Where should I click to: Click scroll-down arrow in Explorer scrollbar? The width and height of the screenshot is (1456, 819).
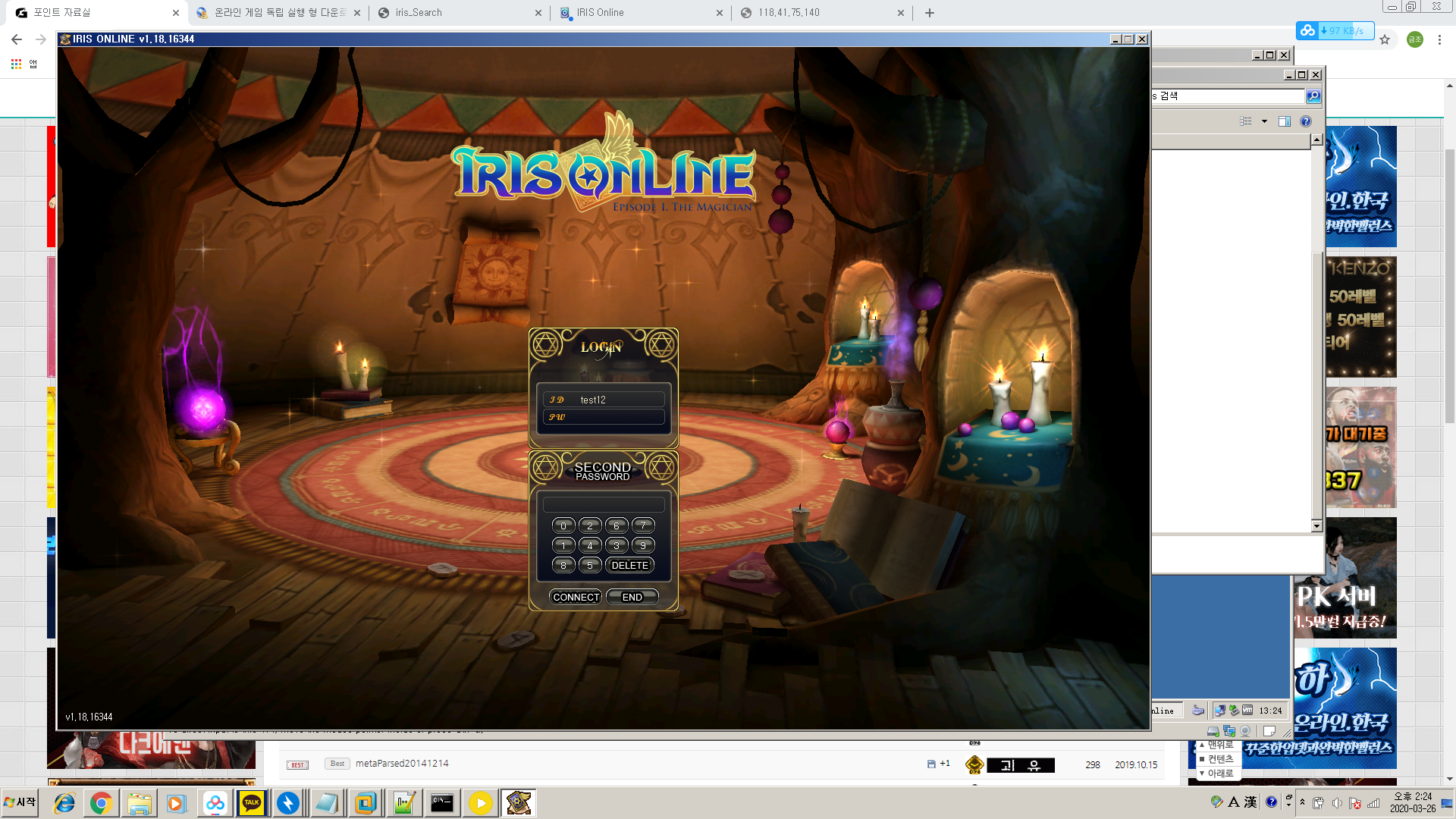click(1316, 526)
